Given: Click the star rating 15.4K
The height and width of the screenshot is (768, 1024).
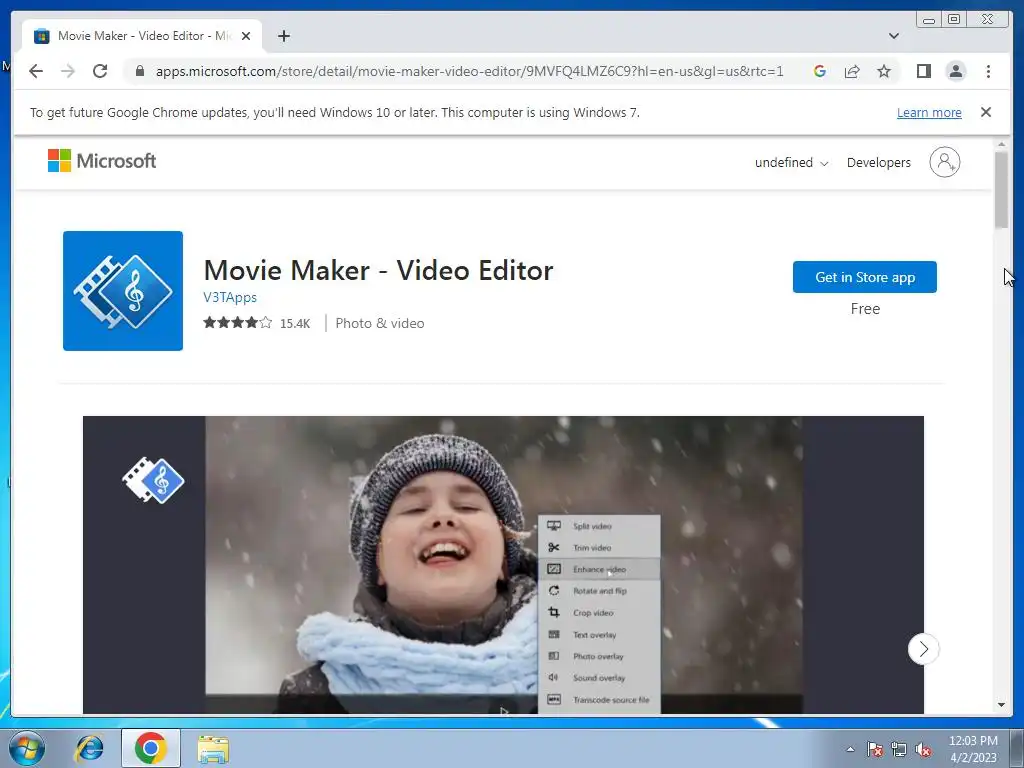Looking at the screenshot, I should click(256, 323).
